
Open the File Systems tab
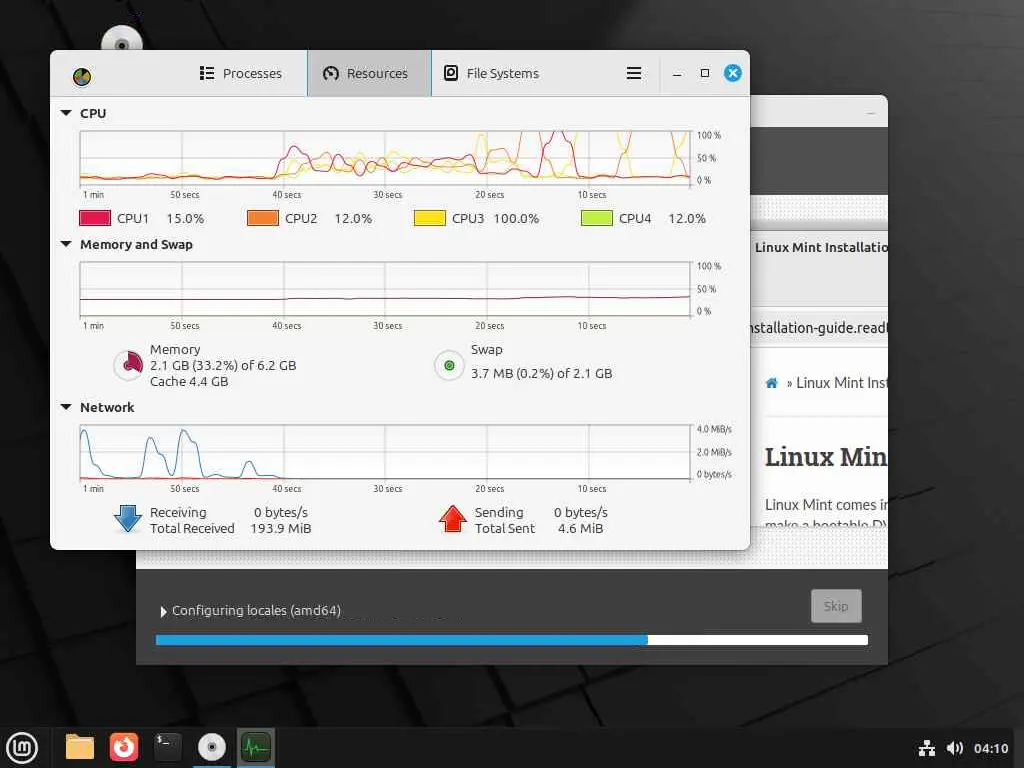tap(491, 73)
